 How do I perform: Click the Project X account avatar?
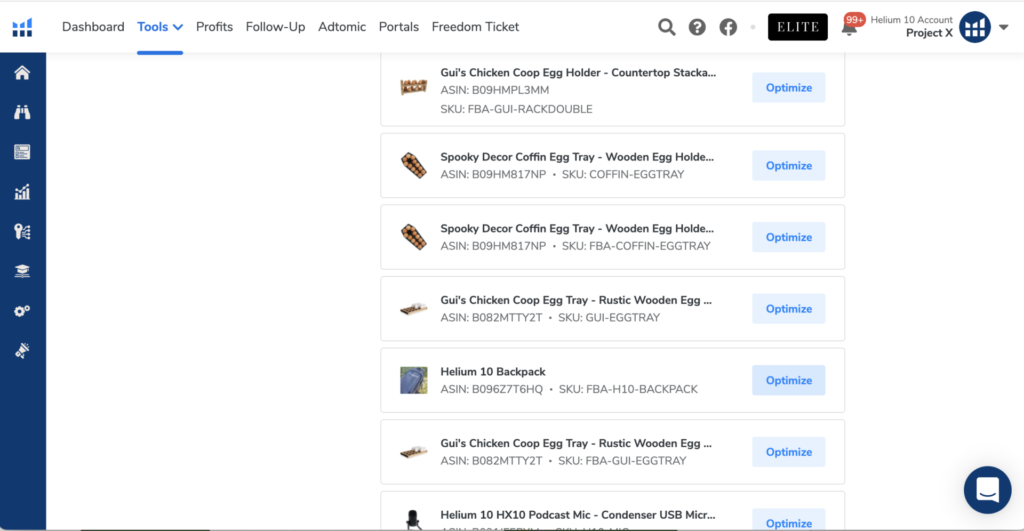coord(975,27)
